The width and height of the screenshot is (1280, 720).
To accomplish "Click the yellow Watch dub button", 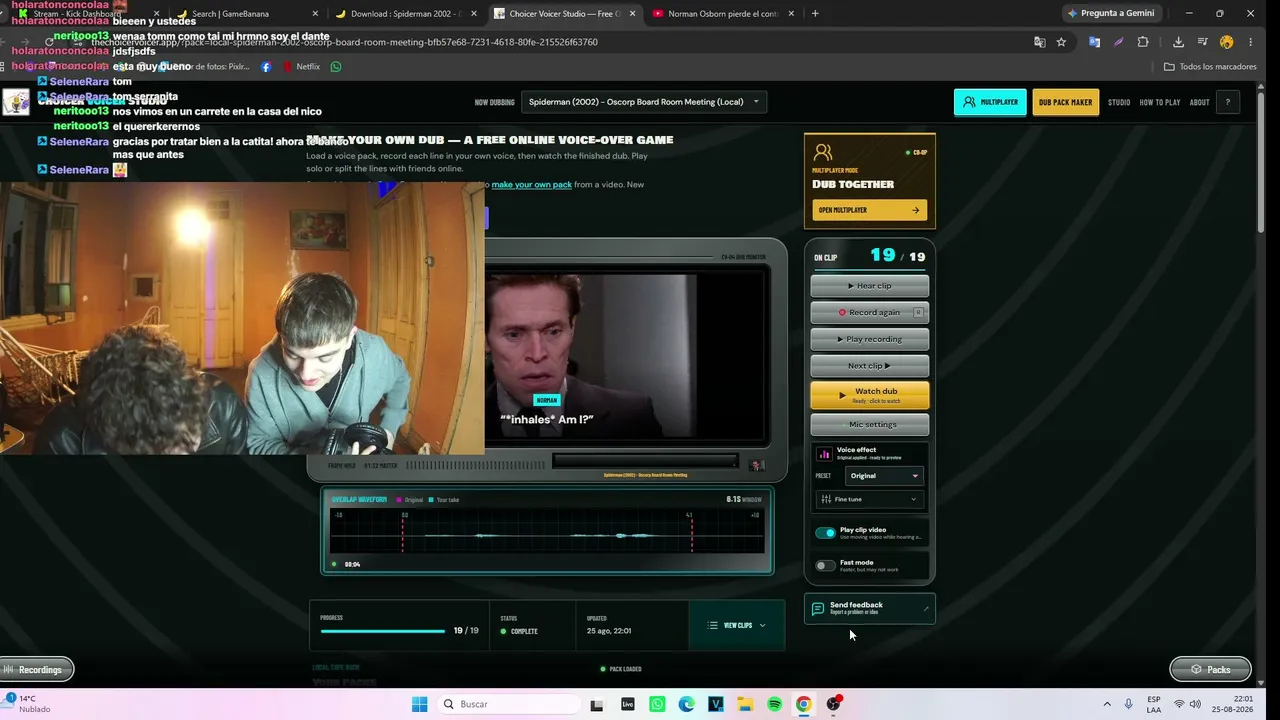I will point(870,395).
